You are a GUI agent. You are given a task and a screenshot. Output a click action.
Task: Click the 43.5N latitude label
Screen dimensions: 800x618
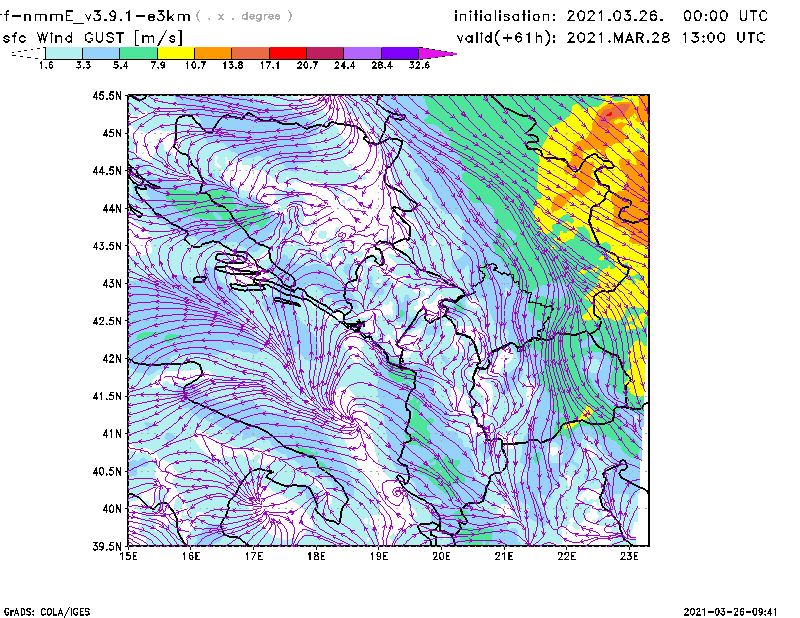[x=107, y=246]
